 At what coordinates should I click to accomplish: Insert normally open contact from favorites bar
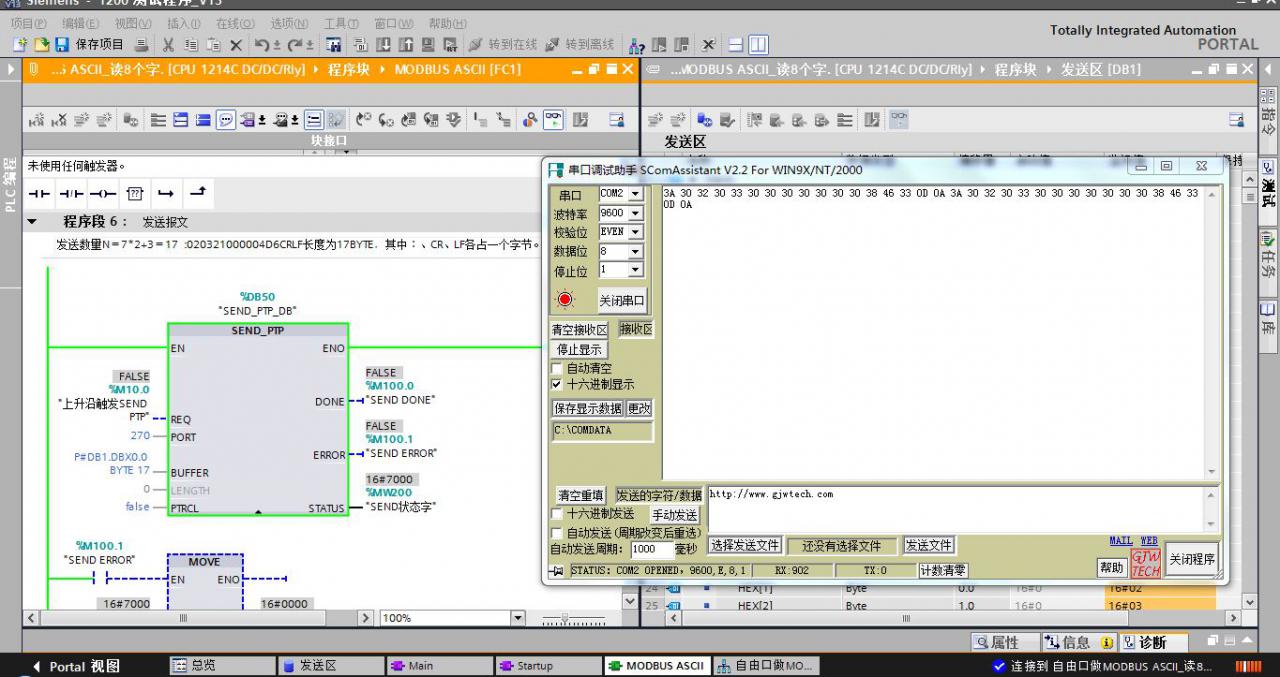click(39, 193)
